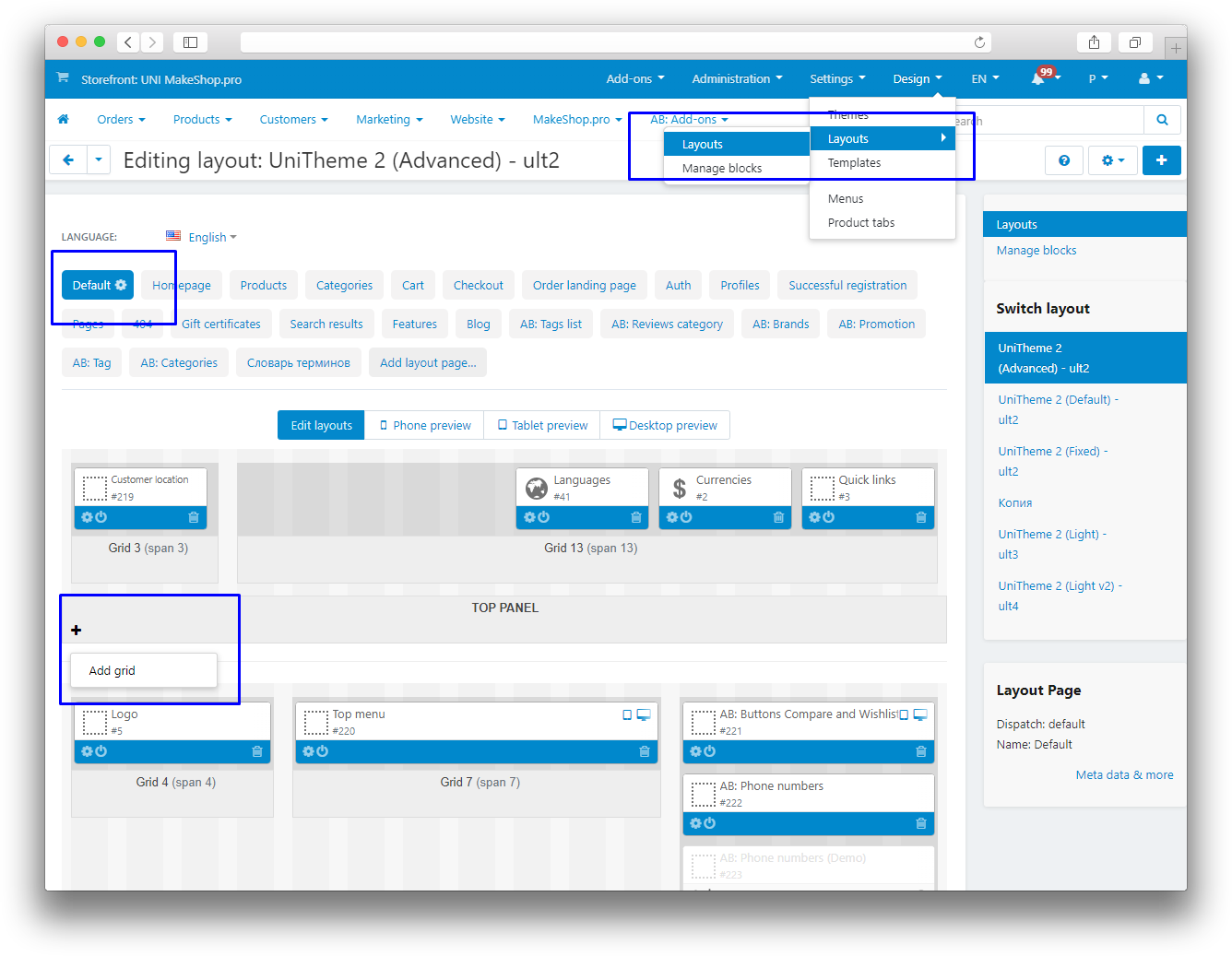
Task: Switch to the Tablet preview tab
Action: coord(542,425)
